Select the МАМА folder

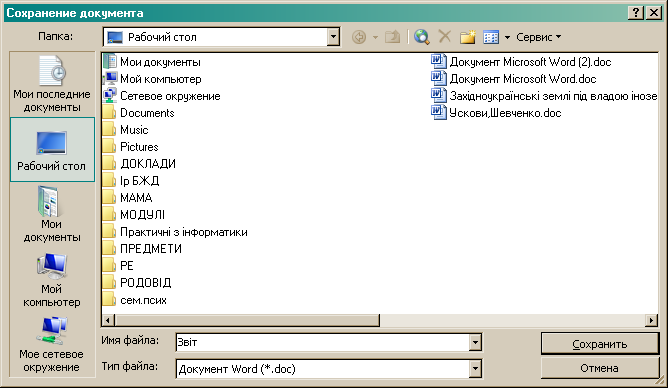coord(128,198)
